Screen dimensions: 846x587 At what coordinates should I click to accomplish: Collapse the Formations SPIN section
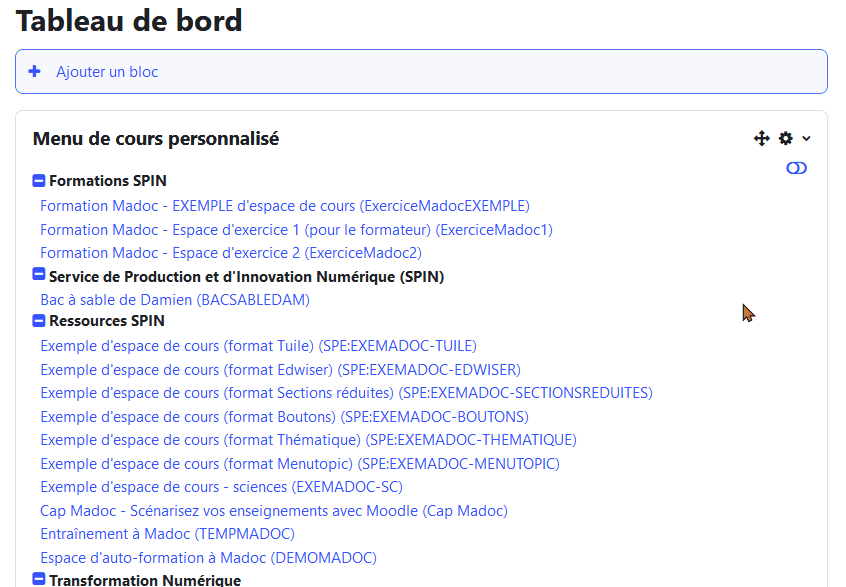38,181
